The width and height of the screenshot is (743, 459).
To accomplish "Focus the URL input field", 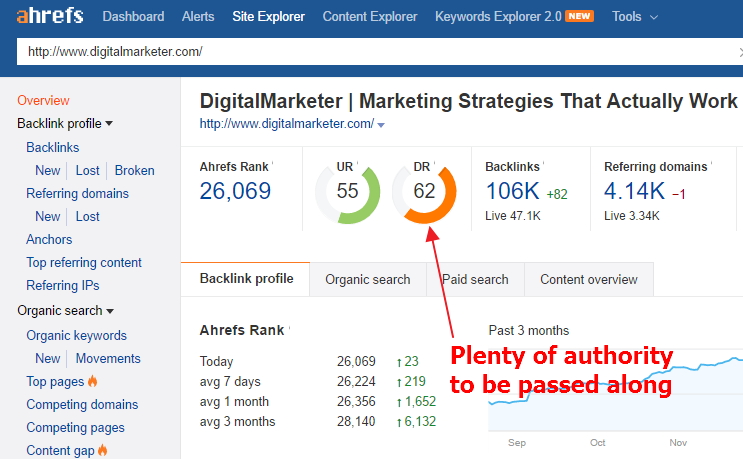I will [x=379, y=51].
